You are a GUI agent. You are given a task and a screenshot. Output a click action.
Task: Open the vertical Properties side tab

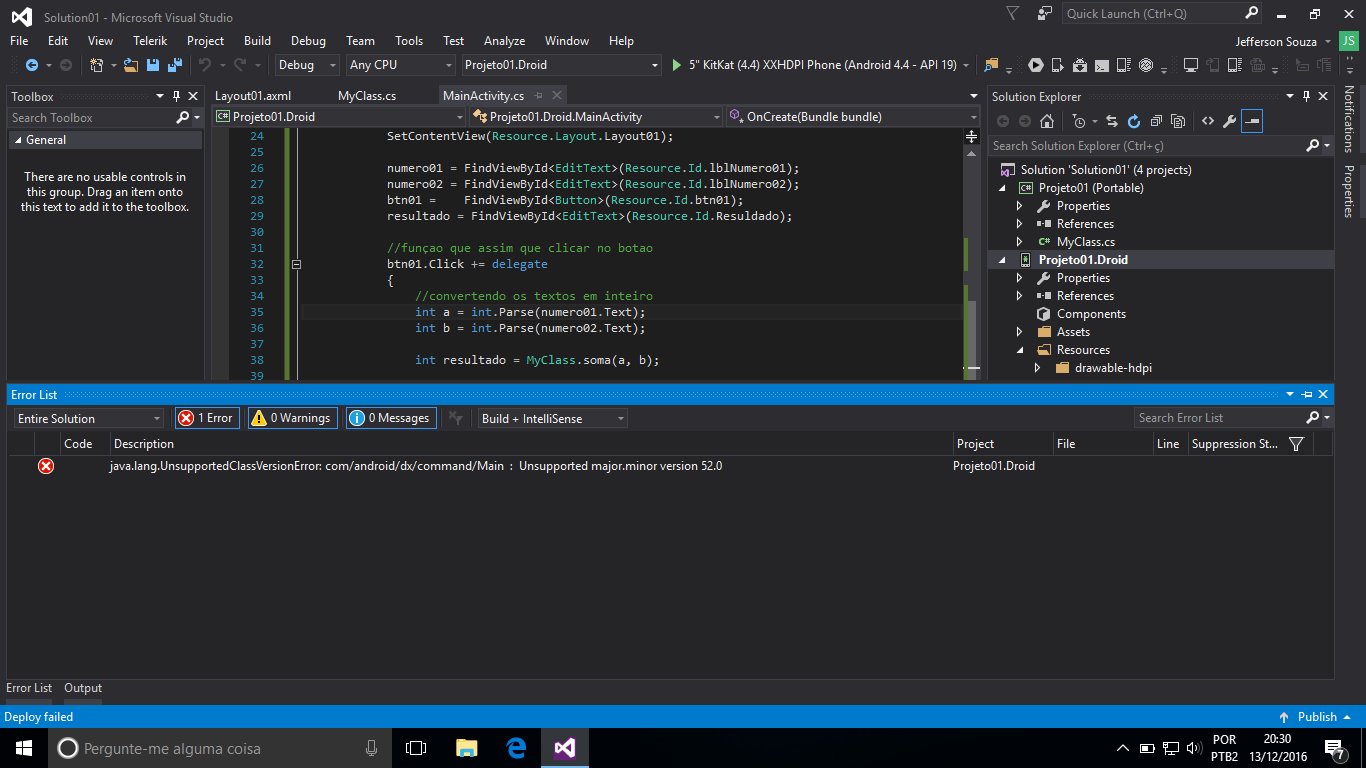click(1348, 191)
